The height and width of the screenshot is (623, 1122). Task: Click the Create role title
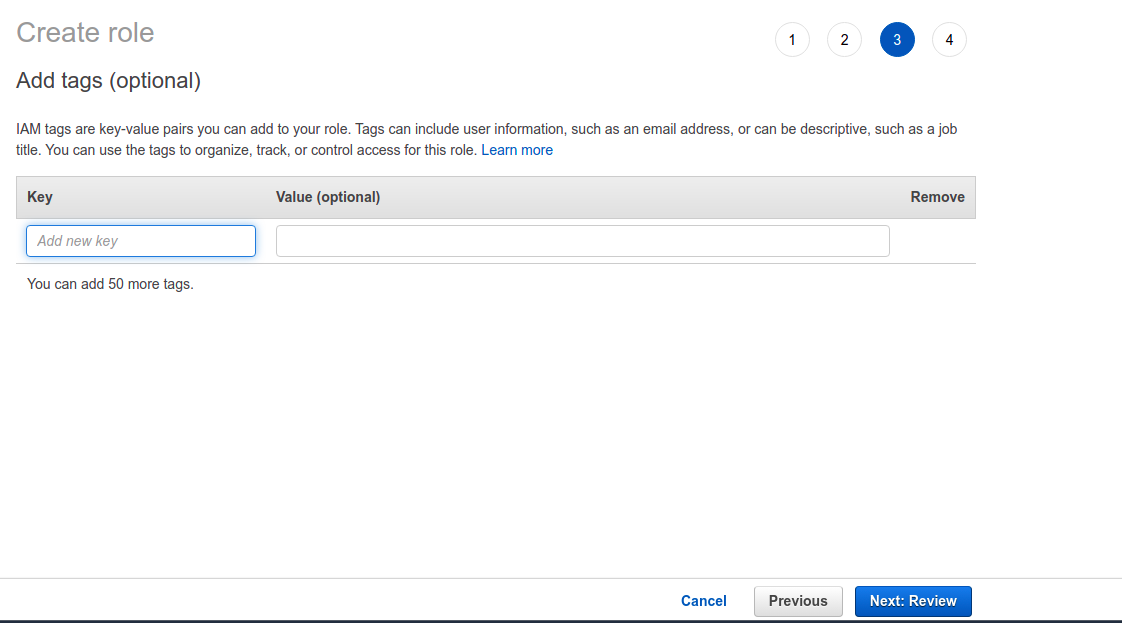coord(85,33)
